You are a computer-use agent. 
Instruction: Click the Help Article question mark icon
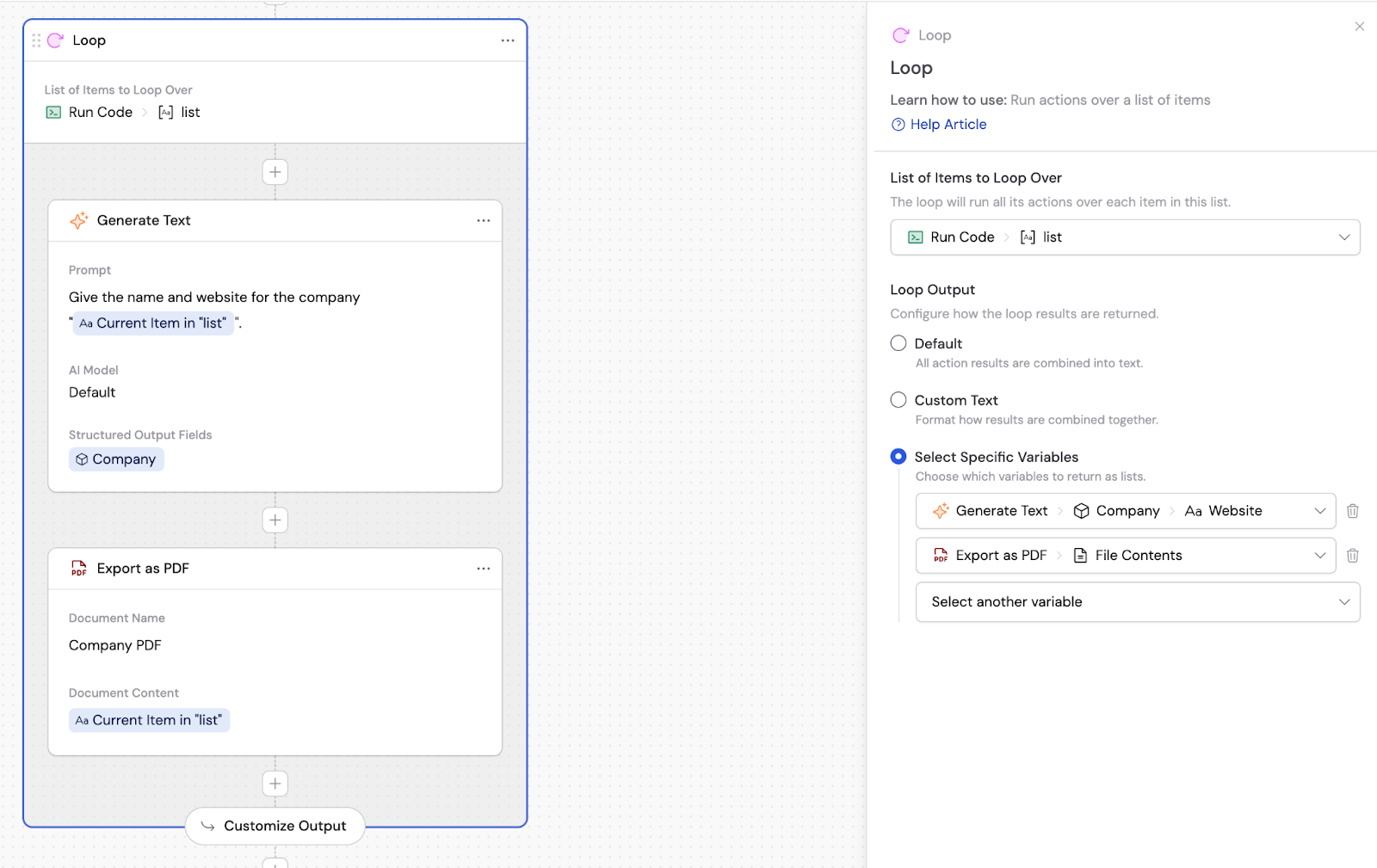click(898, 125)
